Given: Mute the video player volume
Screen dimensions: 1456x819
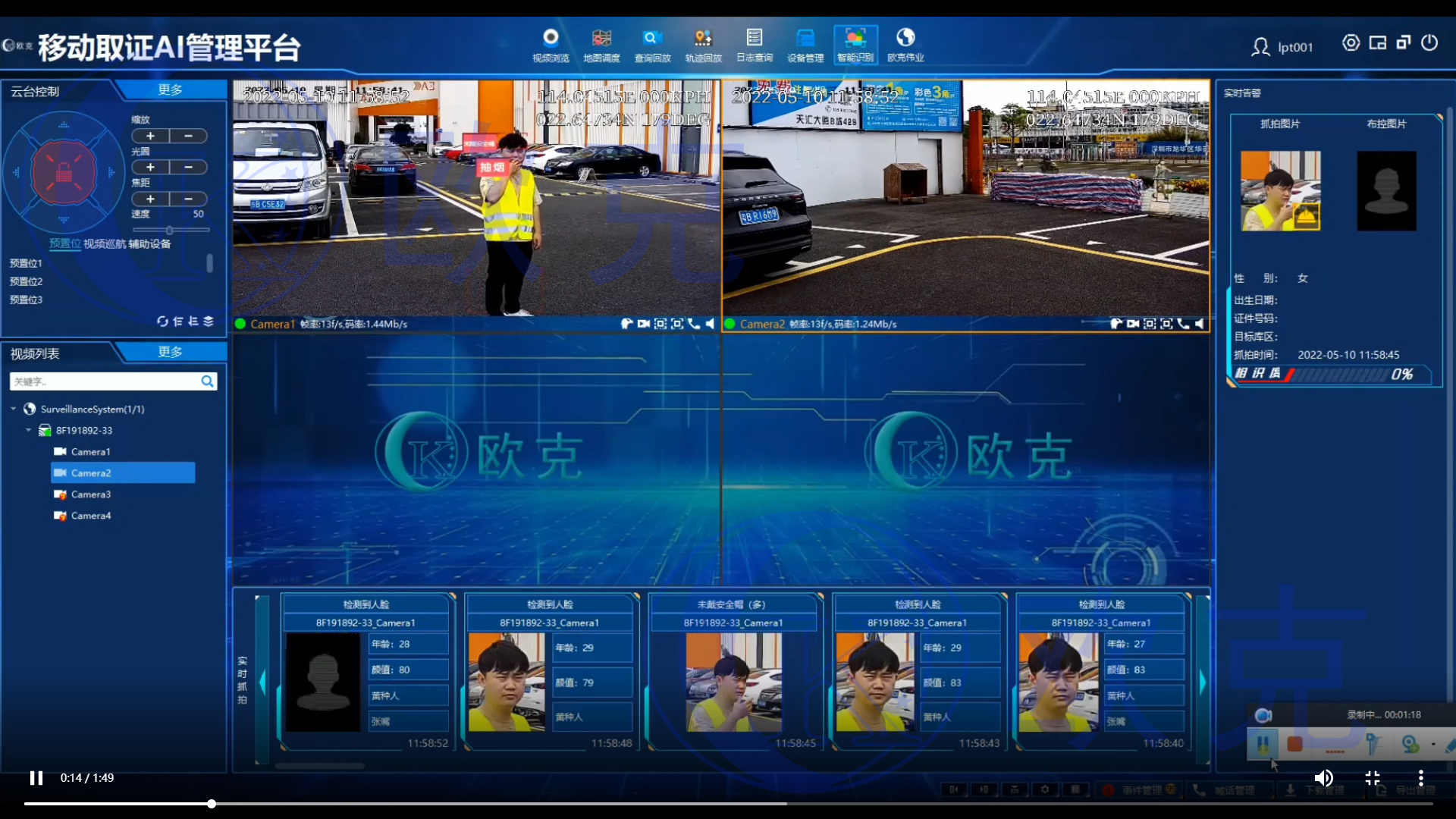Looking at the screenshot, I should (1323, 778).
